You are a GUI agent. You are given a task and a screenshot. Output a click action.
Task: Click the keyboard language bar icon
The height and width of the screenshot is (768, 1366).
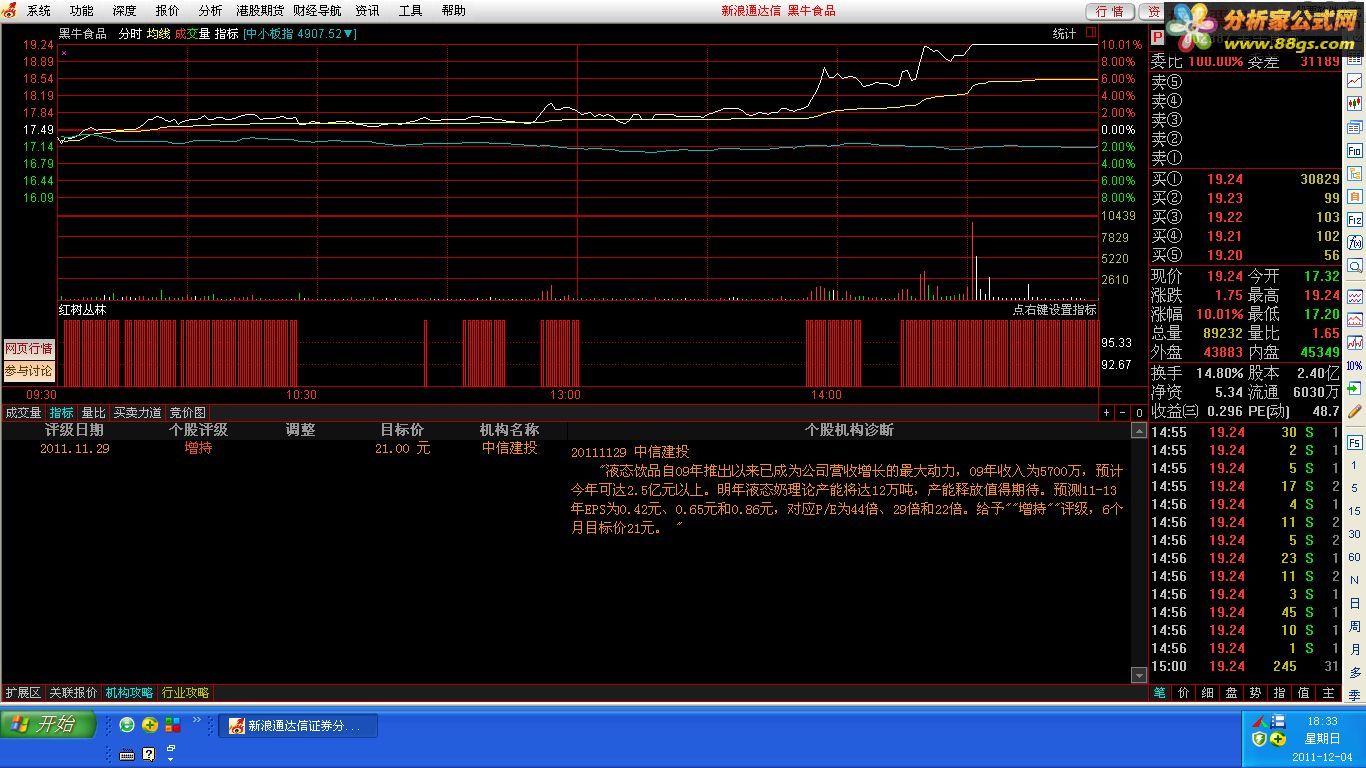[127, 754]
